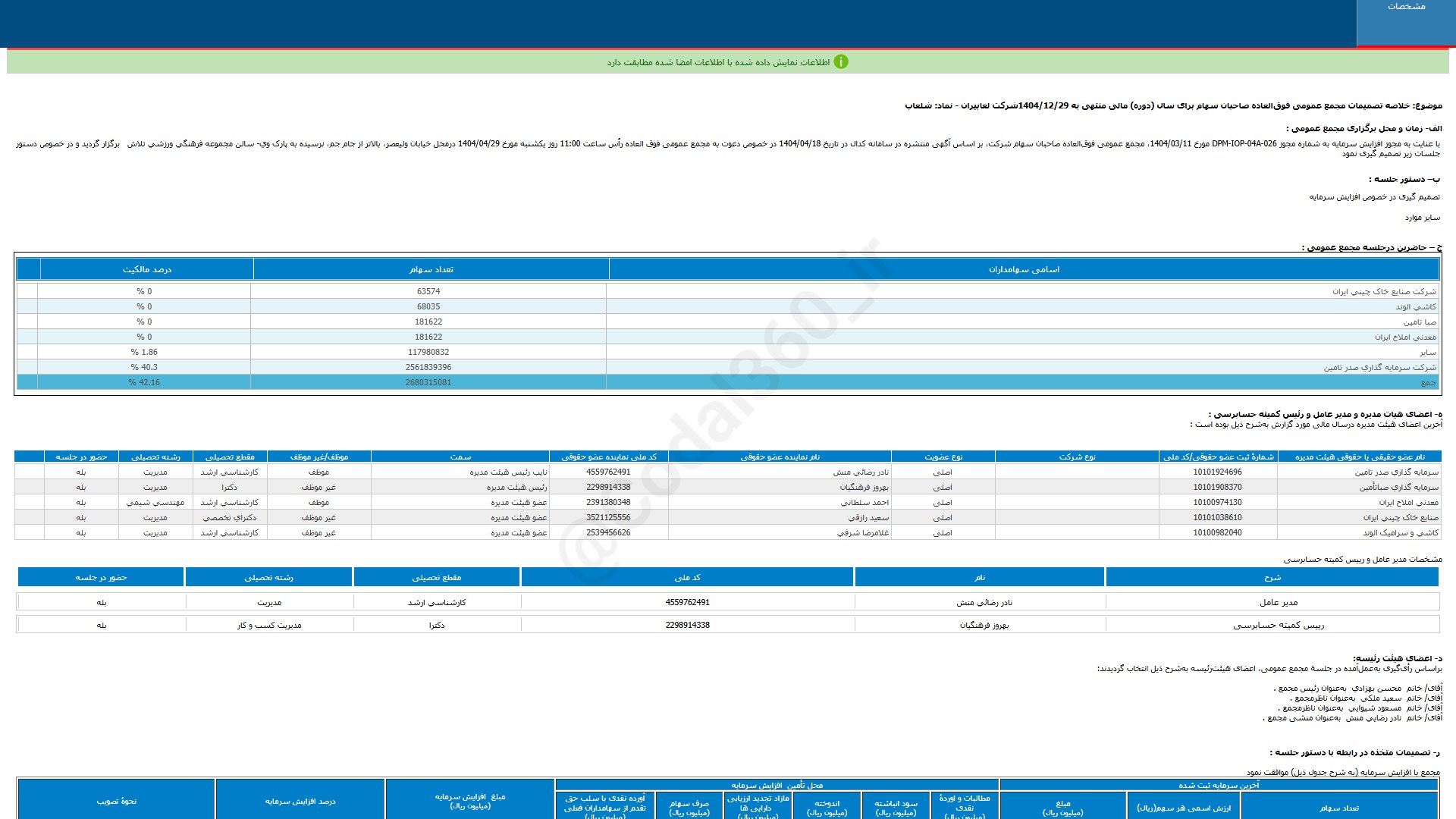Click education level 'دکترای تخصصی'
The width and height of the screenshot is (1456, 819).
pos(230,517)
